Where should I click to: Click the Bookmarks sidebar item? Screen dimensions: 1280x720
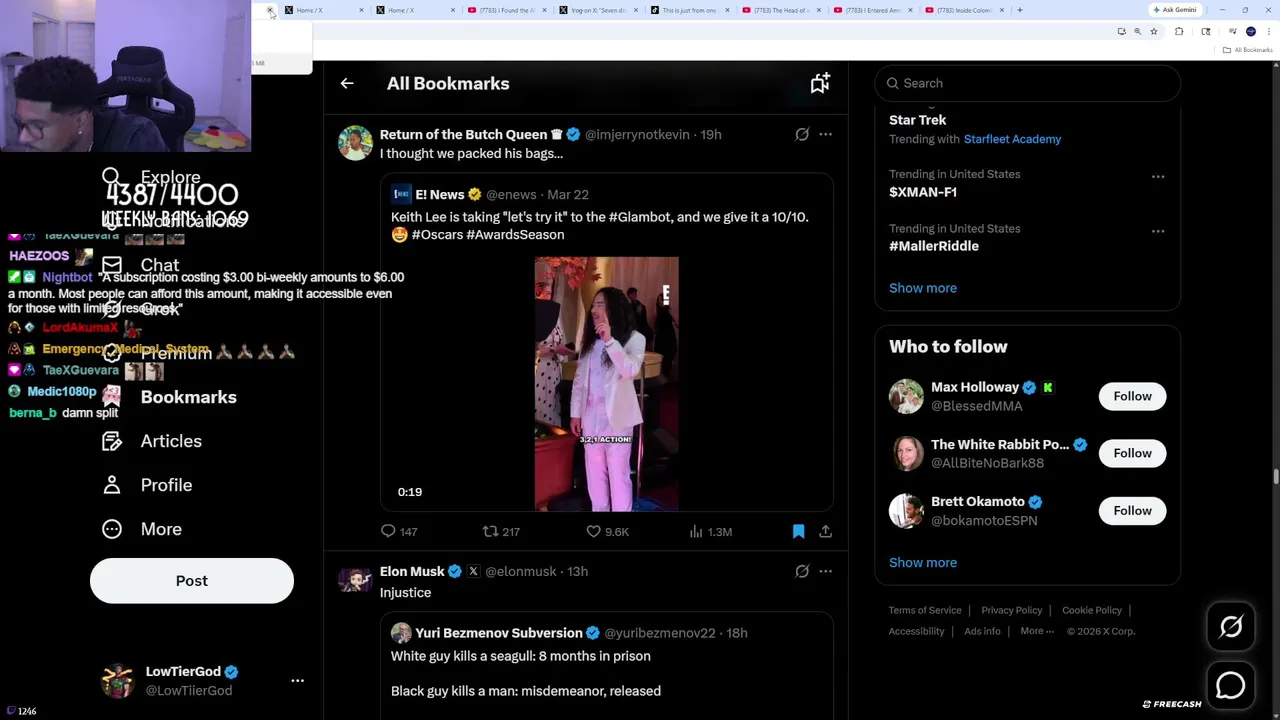170,397
